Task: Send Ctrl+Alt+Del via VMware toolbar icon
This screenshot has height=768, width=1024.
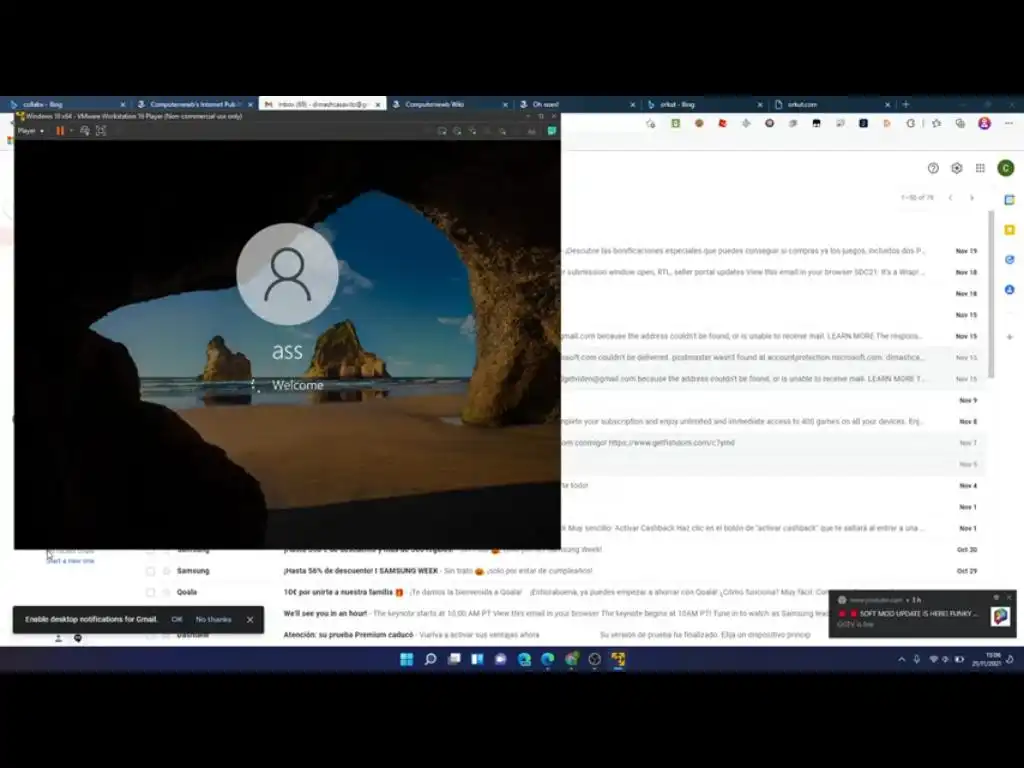Action: coord(85,131)
